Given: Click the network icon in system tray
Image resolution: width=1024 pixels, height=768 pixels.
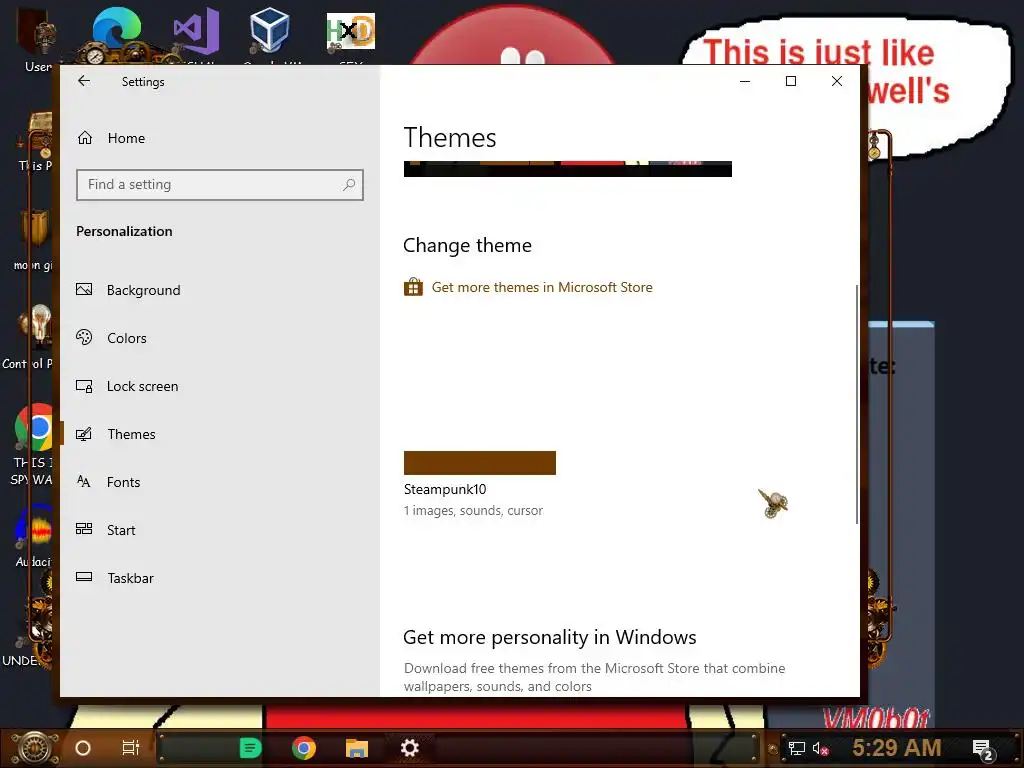Looking at the screenshot, I should (x=796, y=748).
